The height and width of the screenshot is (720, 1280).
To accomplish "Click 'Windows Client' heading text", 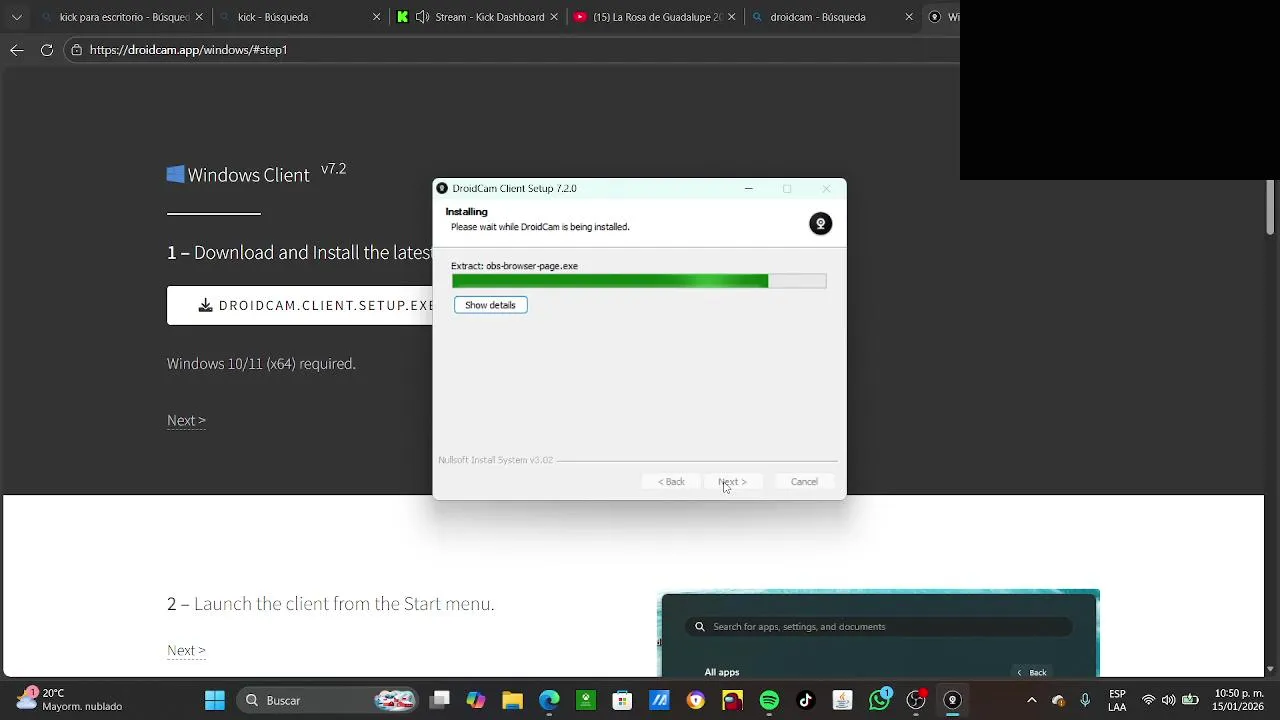I will [x=249, y=175].
